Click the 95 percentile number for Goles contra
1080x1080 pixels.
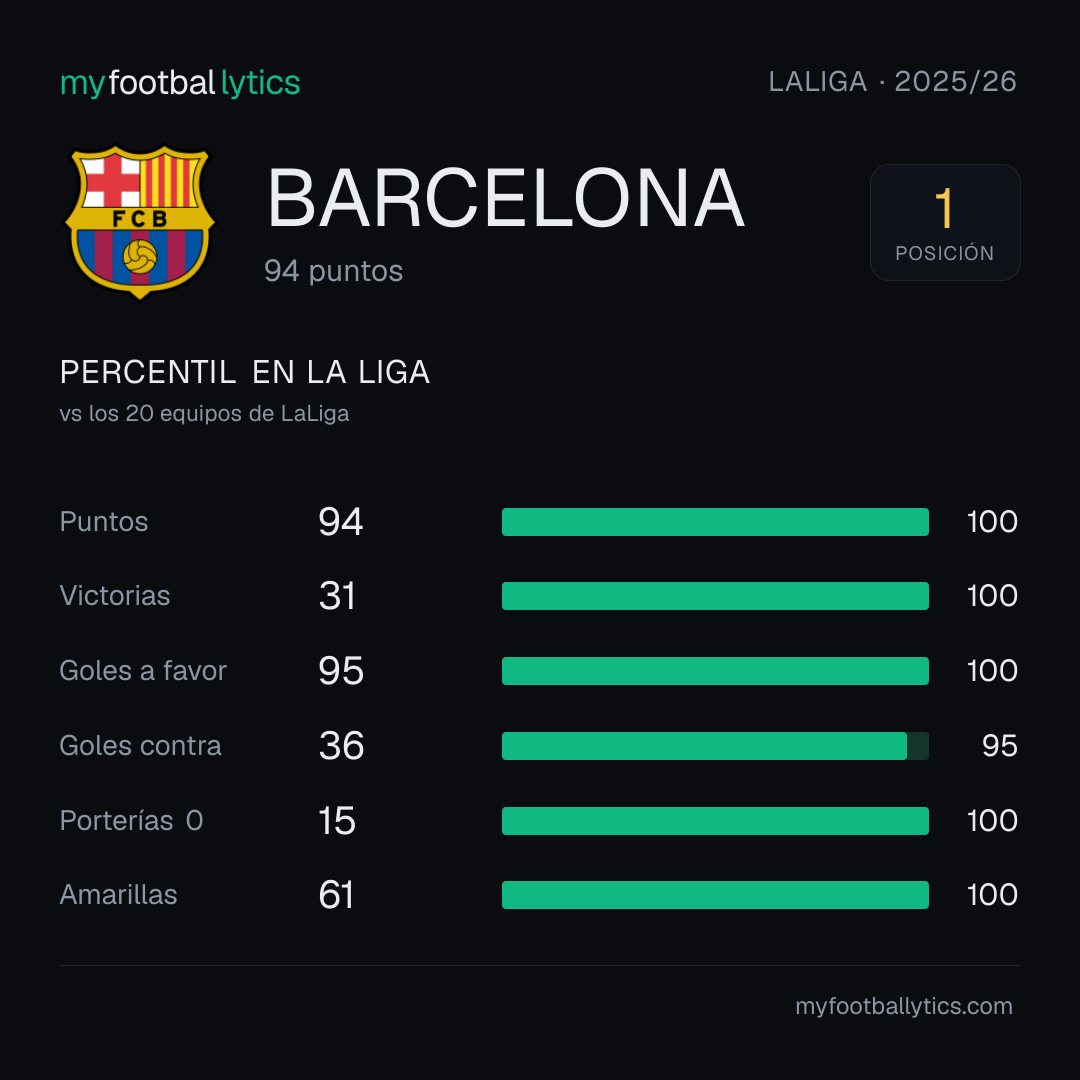[x=999, y=746]
